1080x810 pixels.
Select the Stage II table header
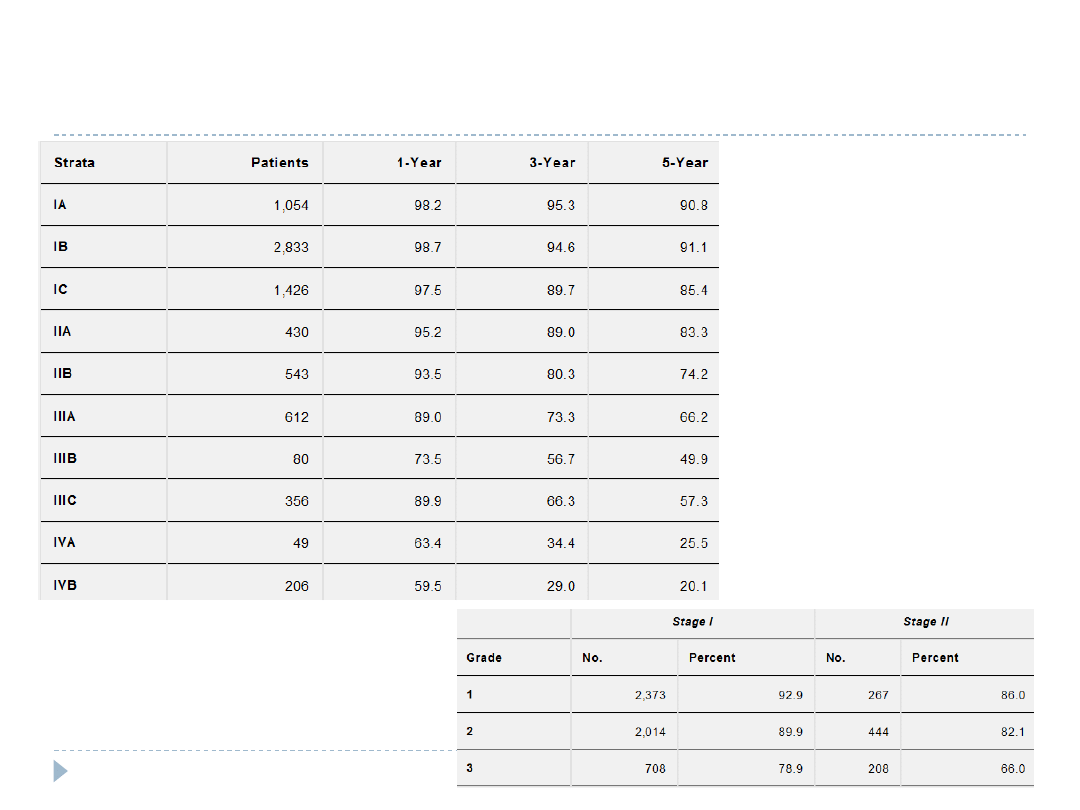[925, 622]
